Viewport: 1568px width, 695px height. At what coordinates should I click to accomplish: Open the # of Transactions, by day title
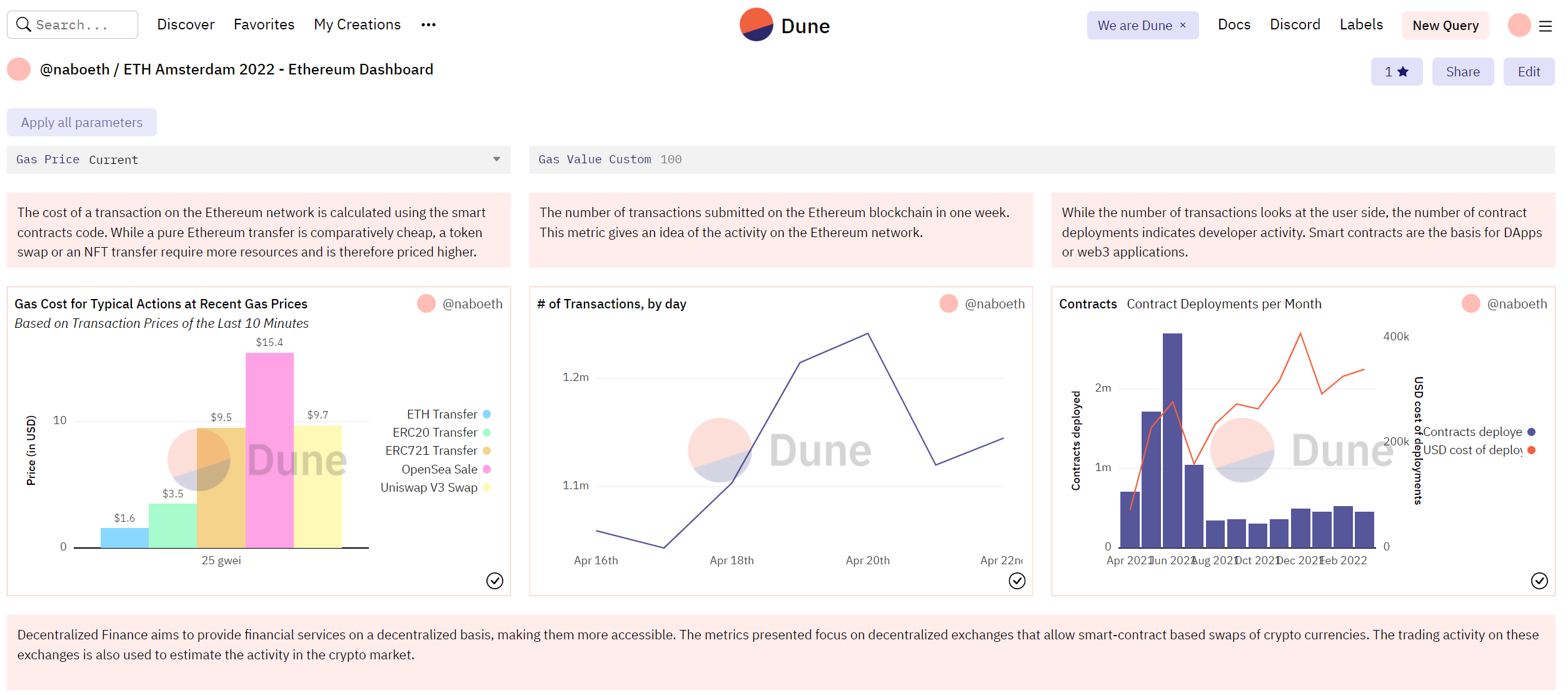611,303
